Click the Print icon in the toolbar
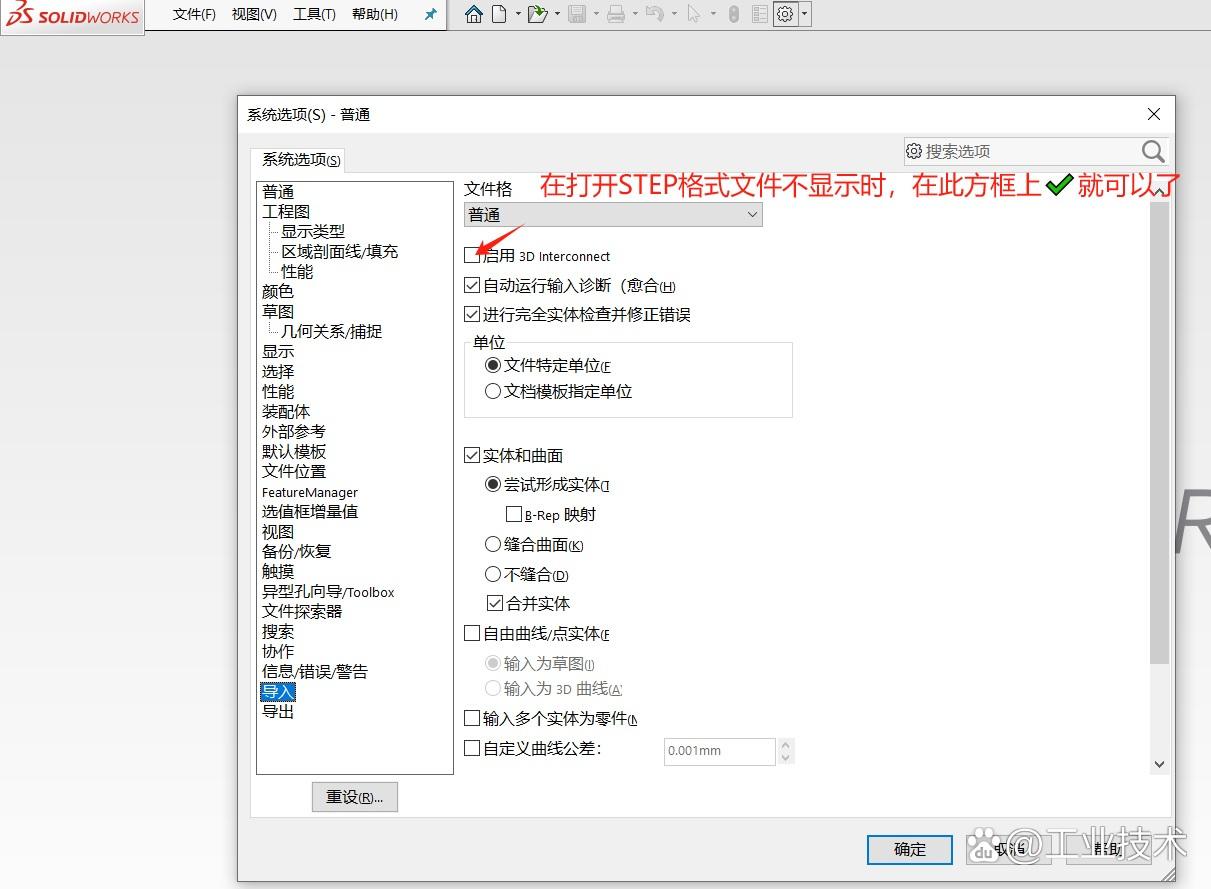This screenshot has width=1211, height=889. click(x=616, y=14)
